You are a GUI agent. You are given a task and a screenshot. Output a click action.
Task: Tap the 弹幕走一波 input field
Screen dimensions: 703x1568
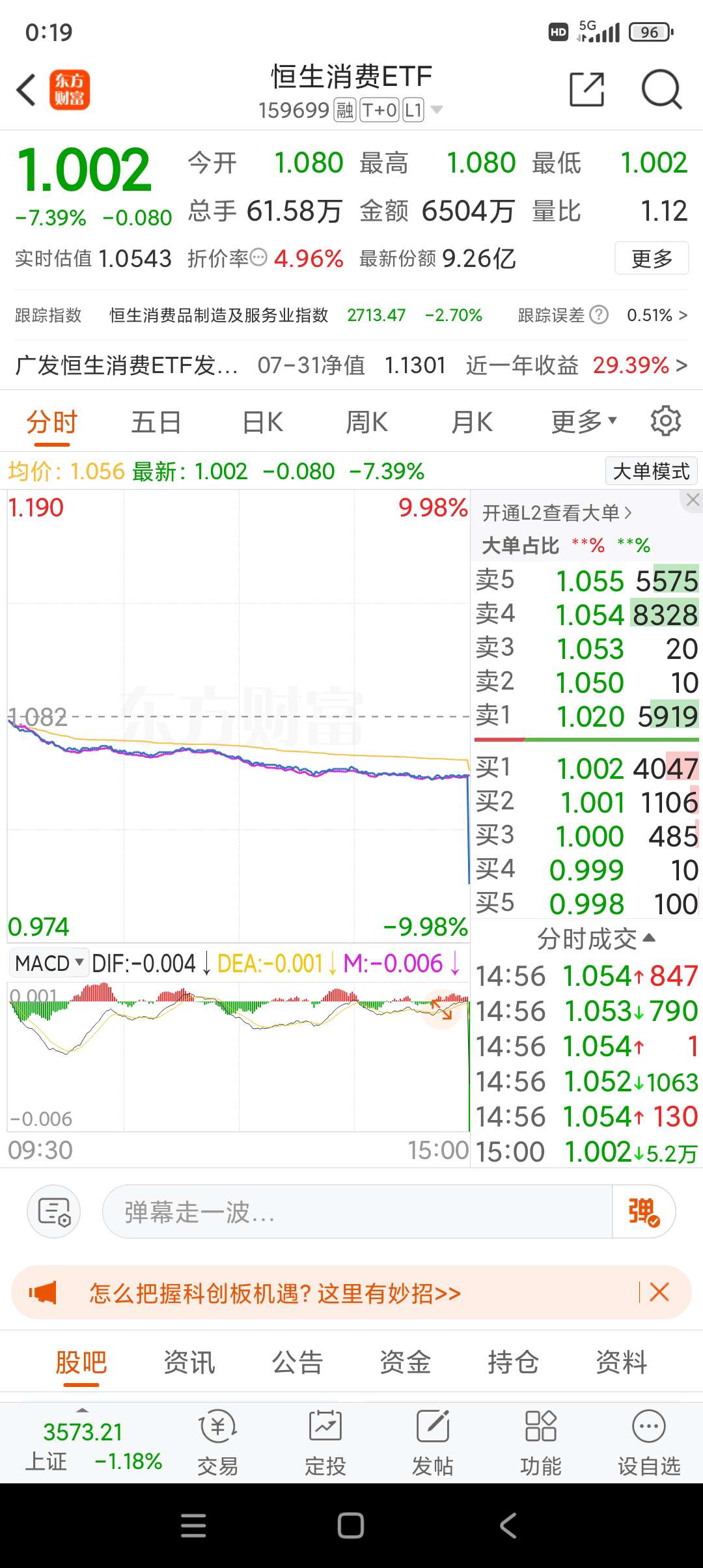pos(357,1212)
